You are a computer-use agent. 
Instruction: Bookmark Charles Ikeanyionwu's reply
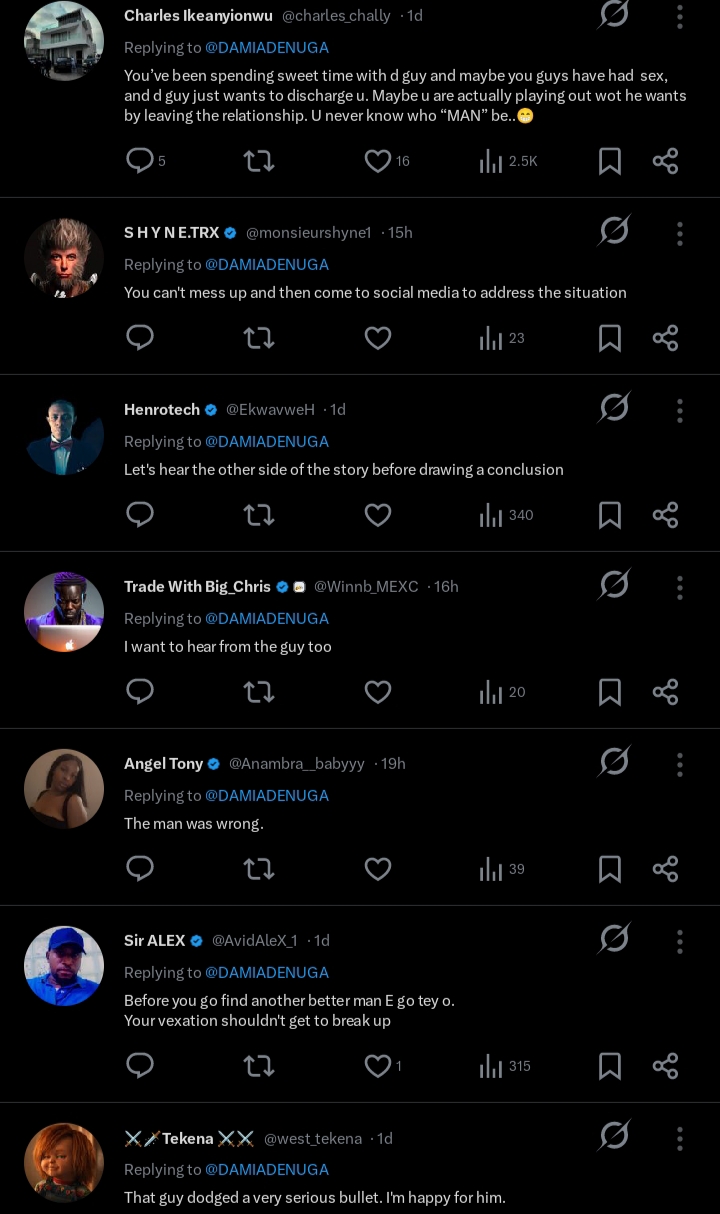pos(609,161)
